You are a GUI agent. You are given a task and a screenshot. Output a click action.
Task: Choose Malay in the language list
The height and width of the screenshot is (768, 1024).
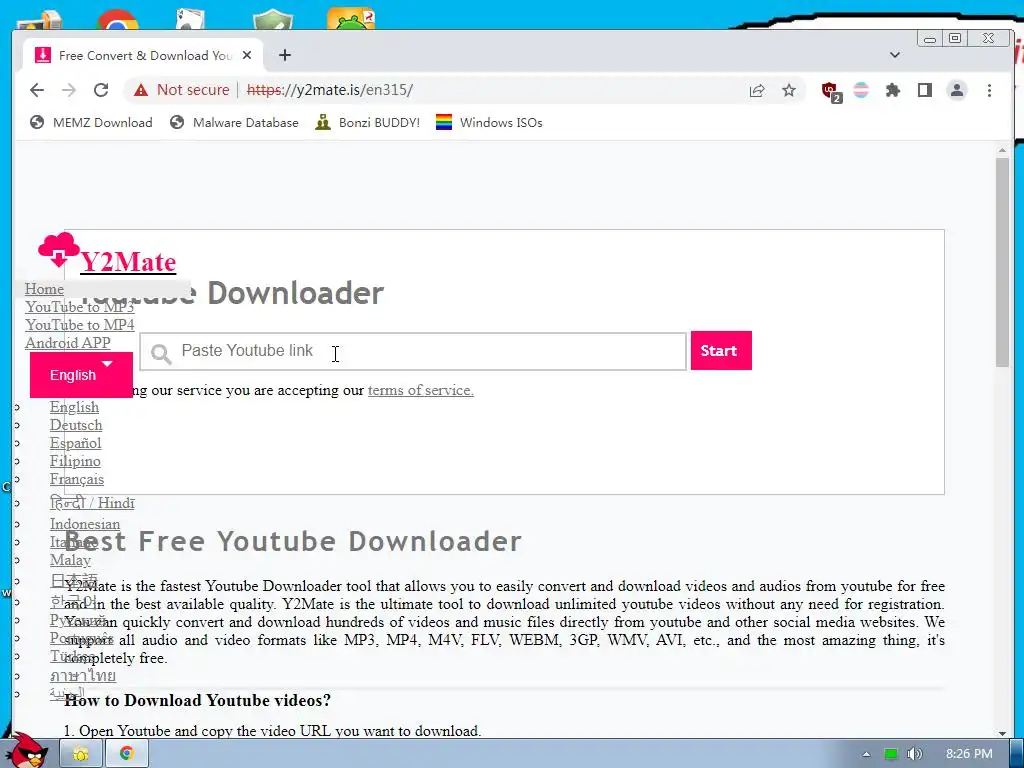(71, 560)
